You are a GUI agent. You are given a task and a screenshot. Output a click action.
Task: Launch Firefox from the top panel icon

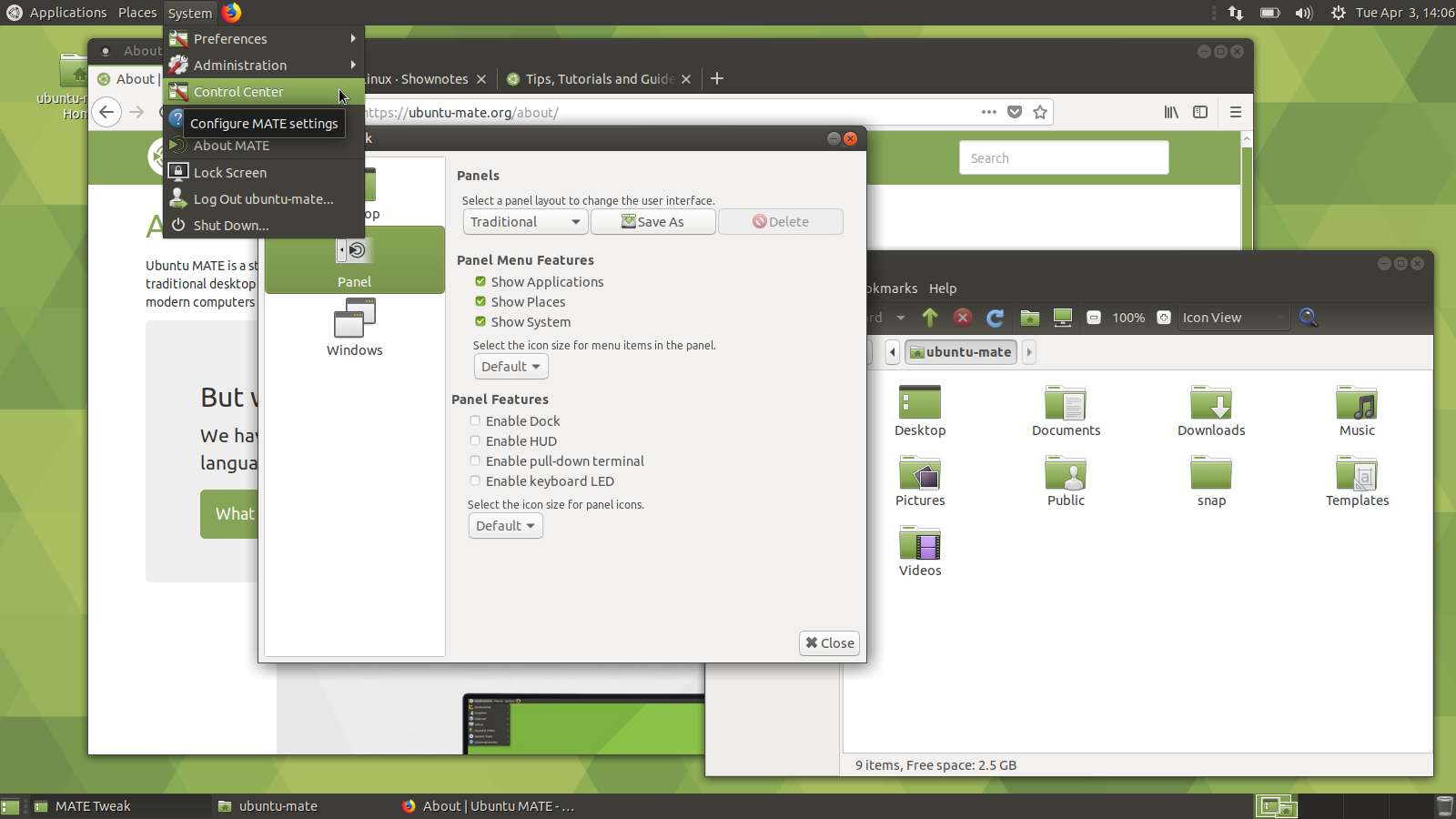coord(232,12)
